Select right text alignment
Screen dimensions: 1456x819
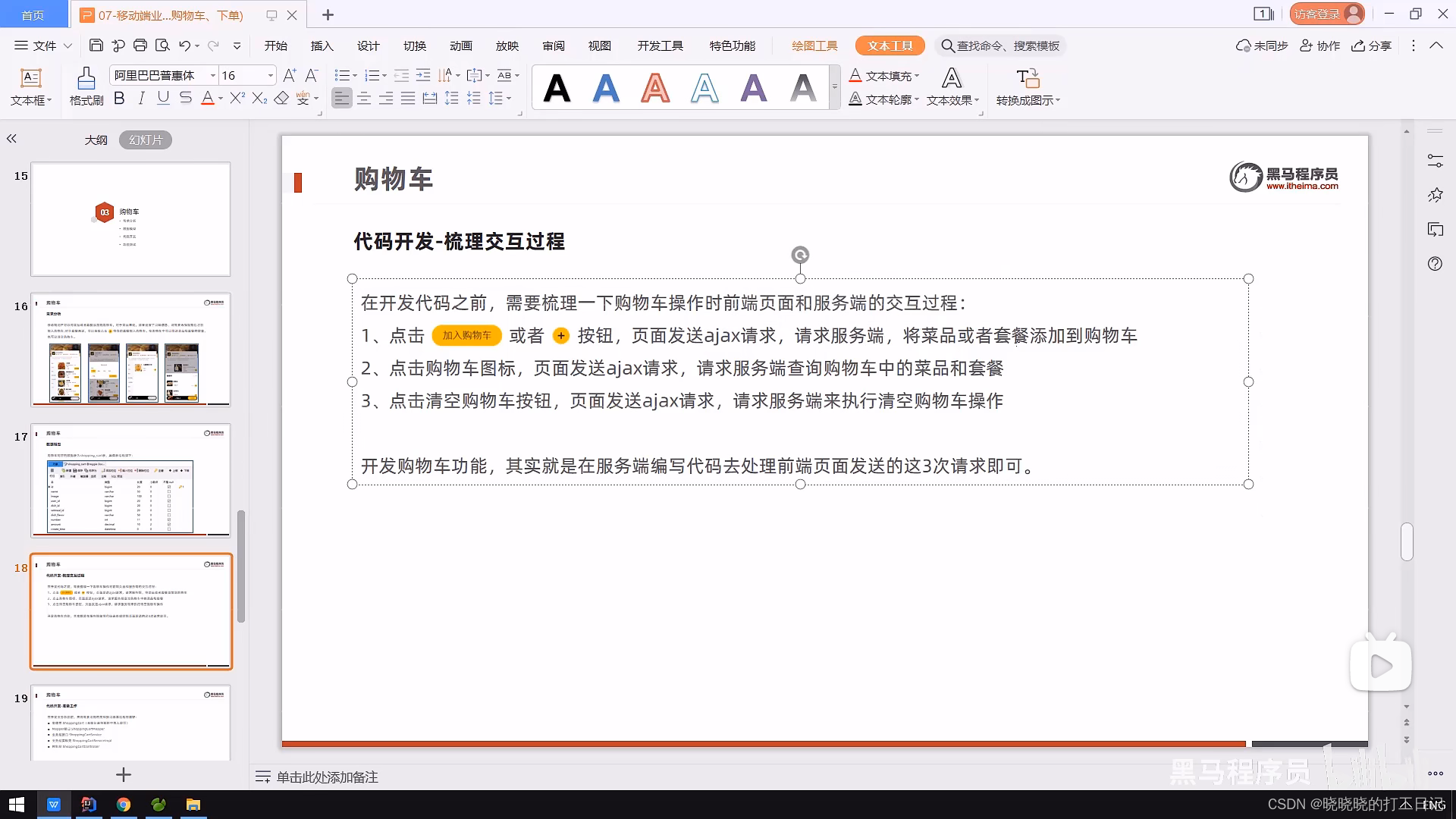coord(386,98)
